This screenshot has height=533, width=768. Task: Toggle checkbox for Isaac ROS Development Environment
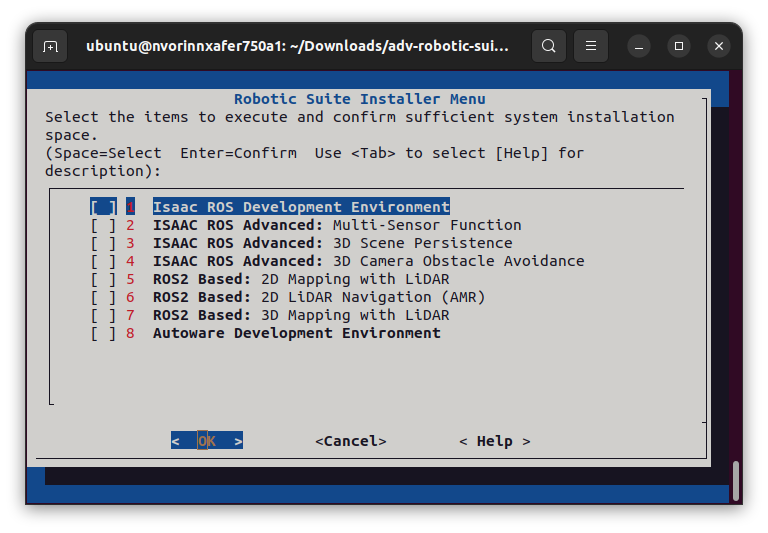[x=103, y=207]
